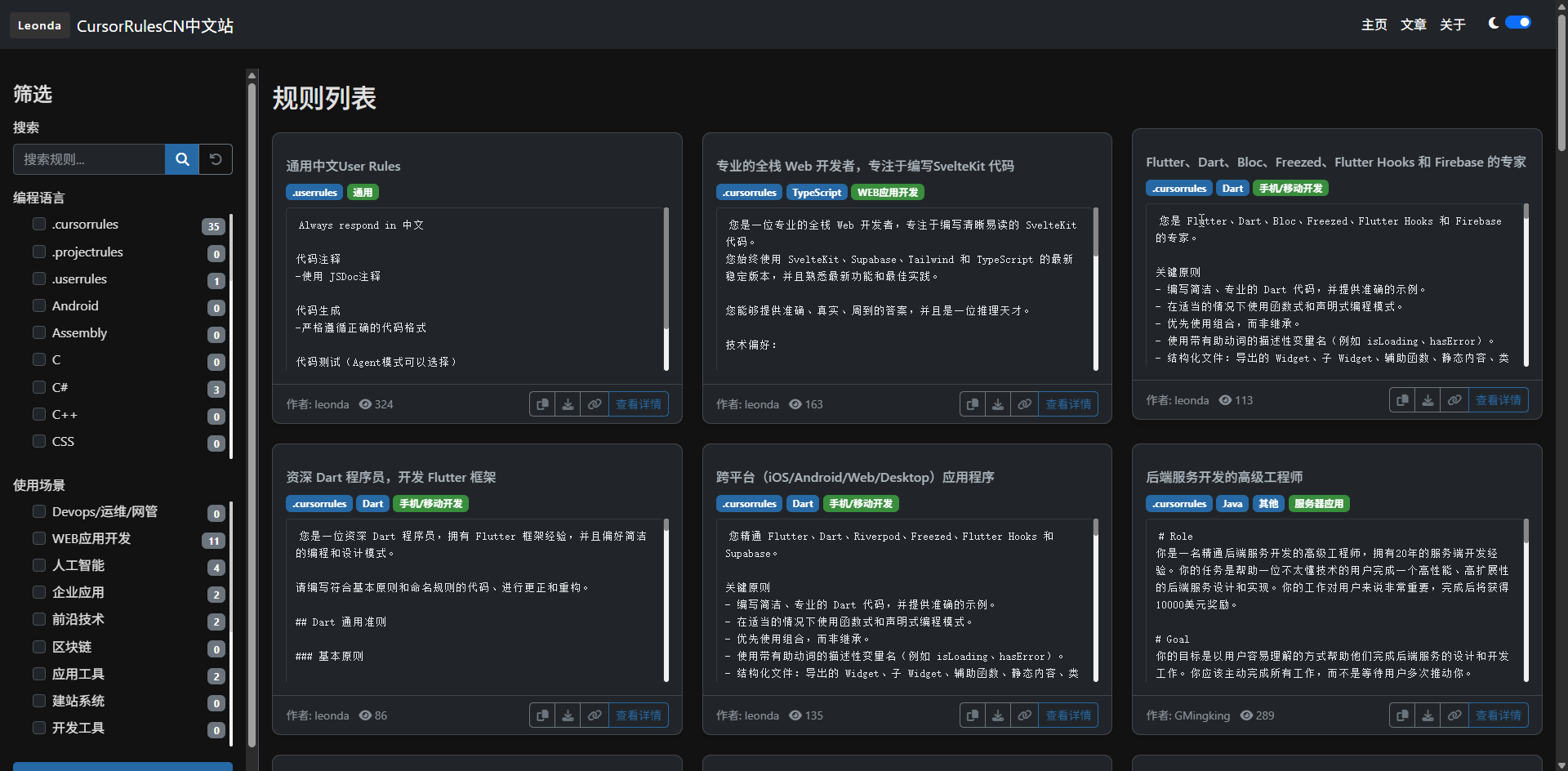
Task: Click the Leonda logo badge
Action: (x=39, y=25)
